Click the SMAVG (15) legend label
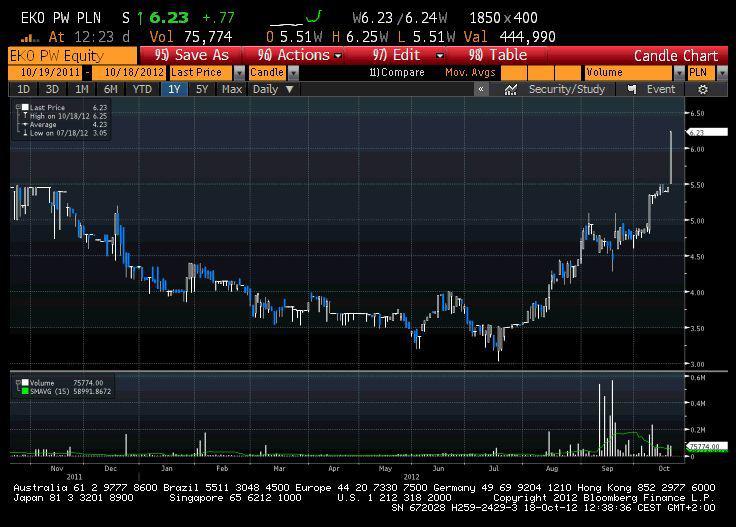Screen dimensions: 736x527 tap(51, 391)
